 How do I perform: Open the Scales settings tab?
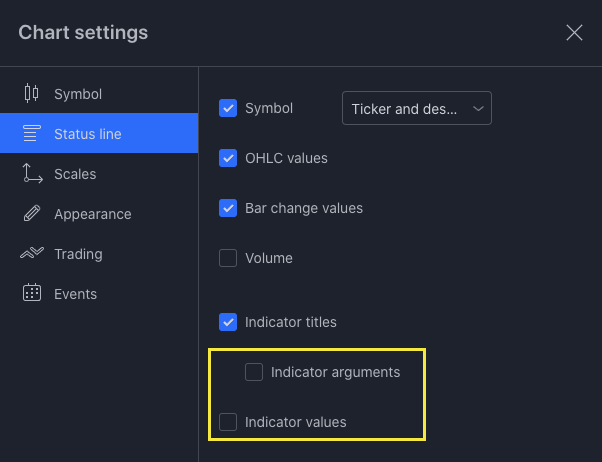tap(75, 174)
